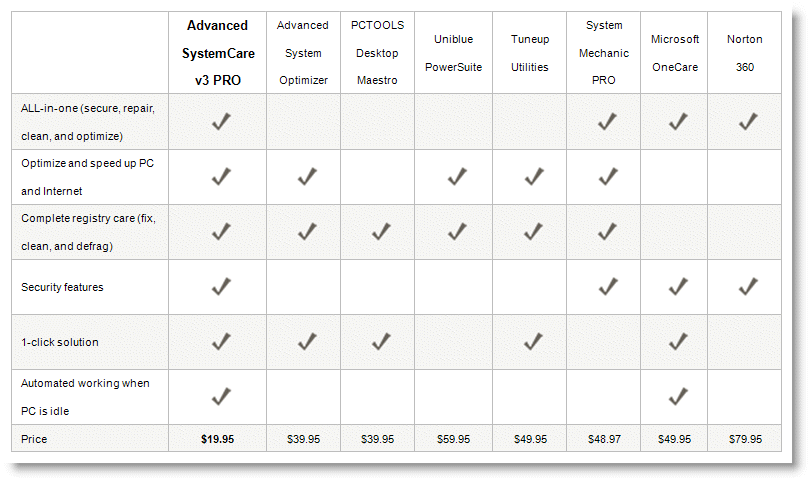Select the 'Security features' row label
808x479 pixels.
[x=62, y=287]
